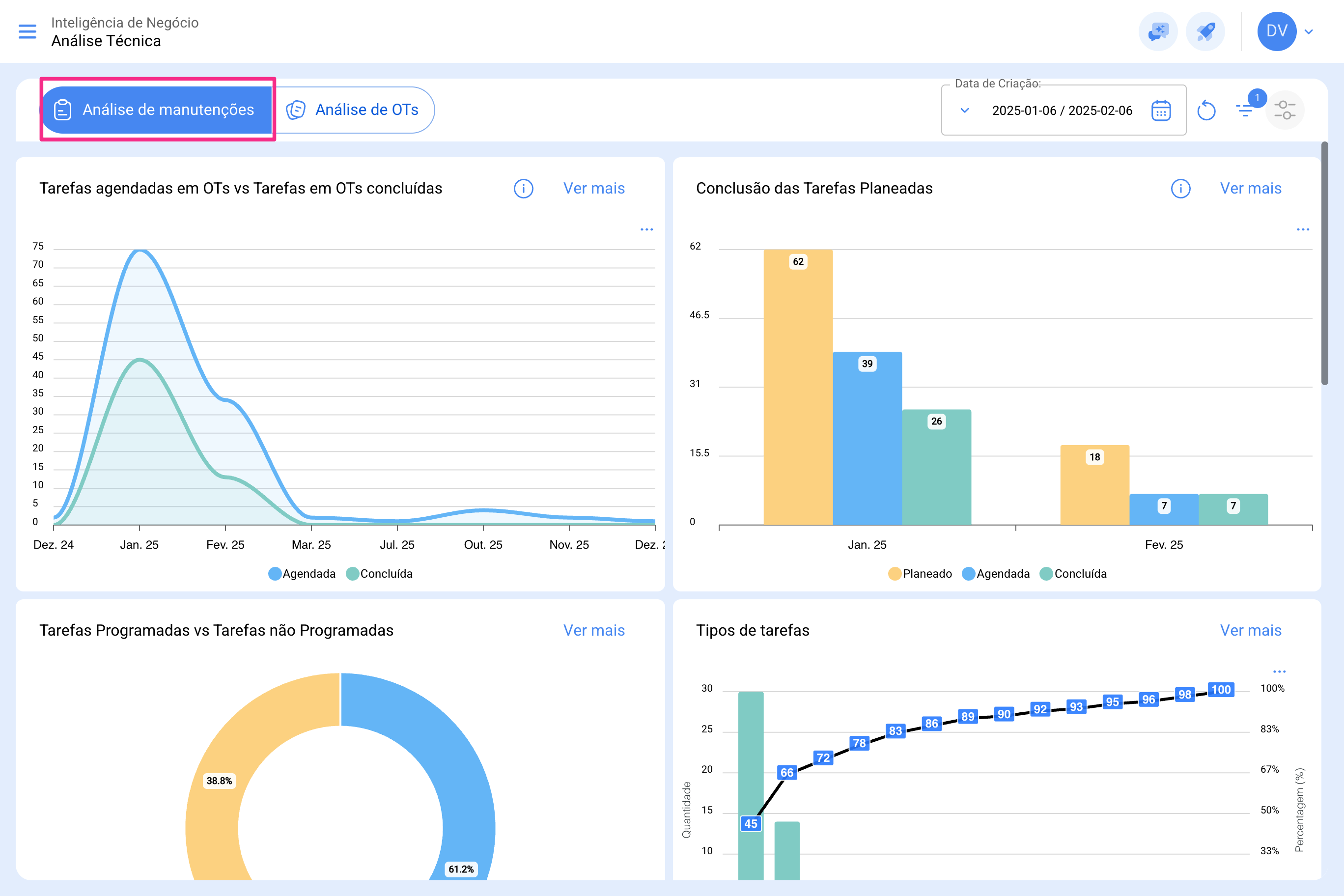This screenshot has width=1344, height=896.
Task: Show info for Tarefas agendadas em OTs chart
Action: (x=524, y=189)
